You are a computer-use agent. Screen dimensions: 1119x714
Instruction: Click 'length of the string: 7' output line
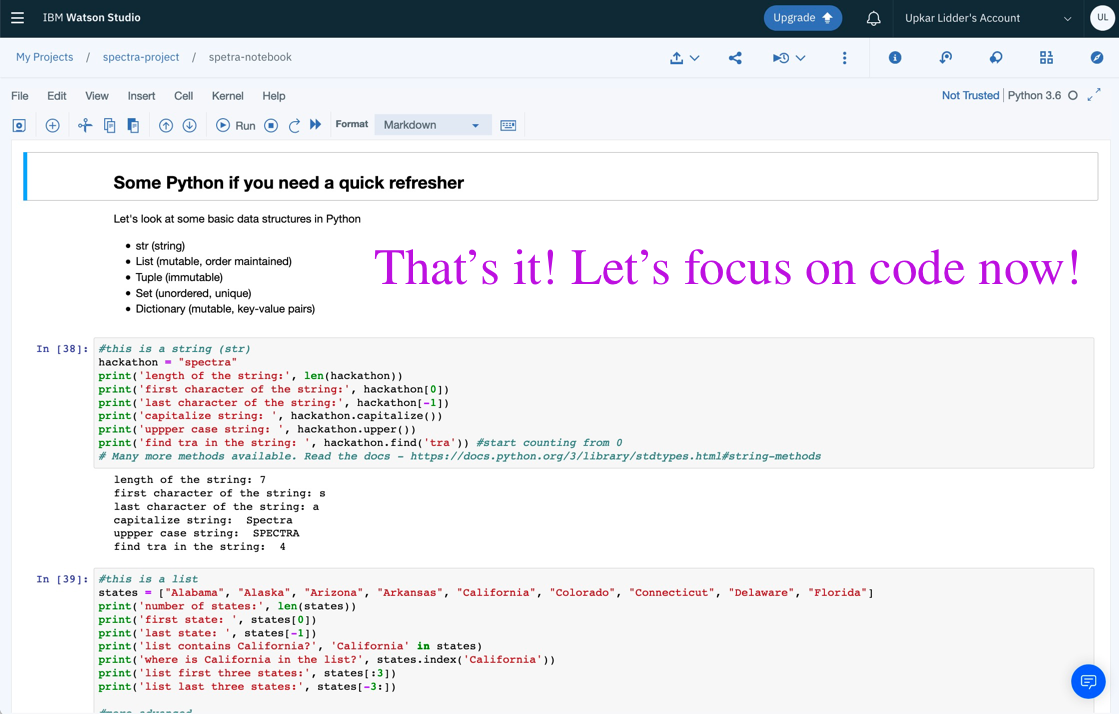[190, 480]
